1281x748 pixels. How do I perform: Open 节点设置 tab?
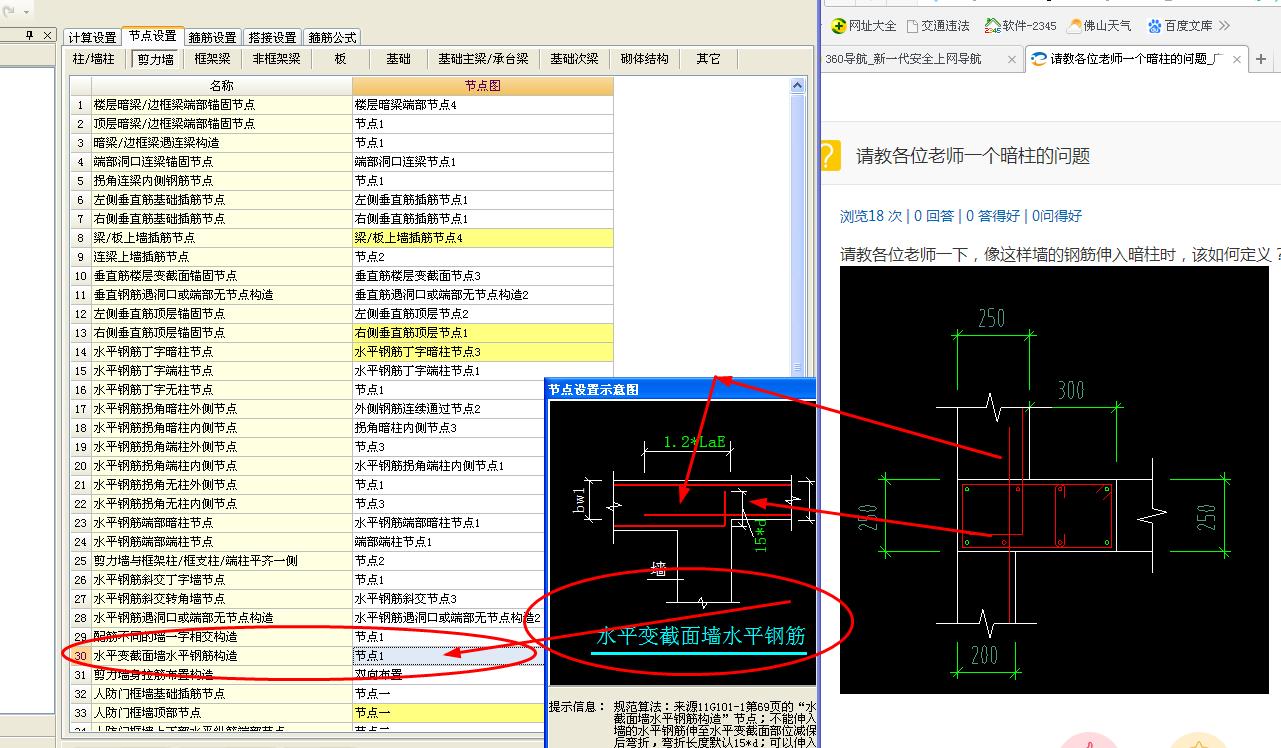pyautogui.click(x=152, y=36)
